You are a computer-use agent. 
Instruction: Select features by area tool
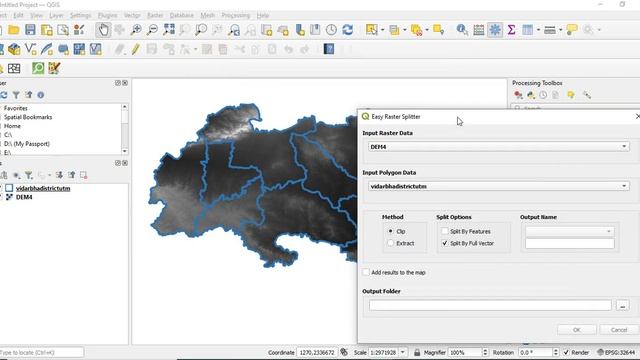tap(371, 30)
